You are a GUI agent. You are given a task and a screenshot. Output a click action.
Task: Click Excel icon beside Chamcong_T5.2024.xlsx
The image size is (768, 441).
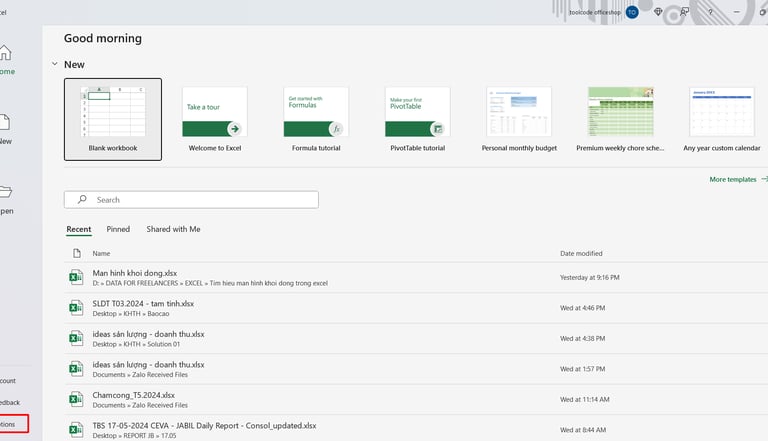click(x=76, y=399)
